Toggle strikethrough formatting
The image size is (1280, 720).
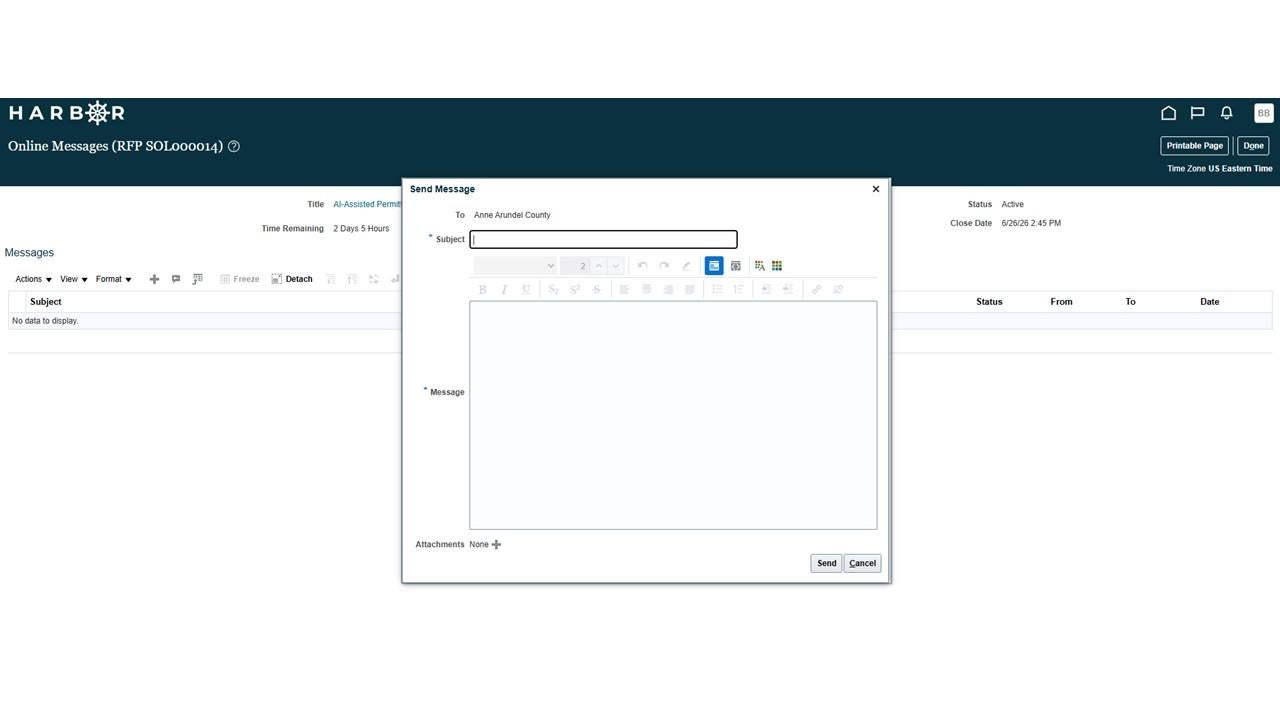point(597,289)
